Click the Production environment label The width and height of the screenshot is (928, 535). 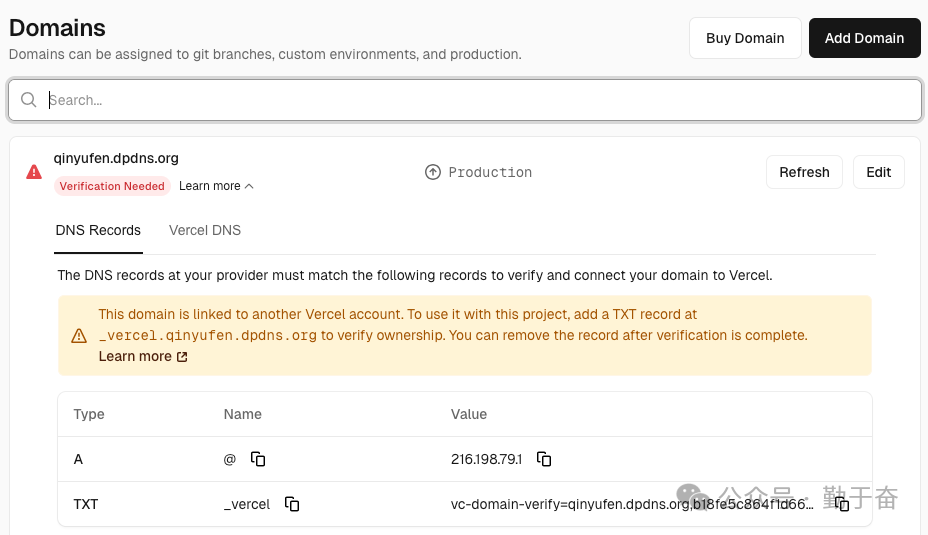490,172
